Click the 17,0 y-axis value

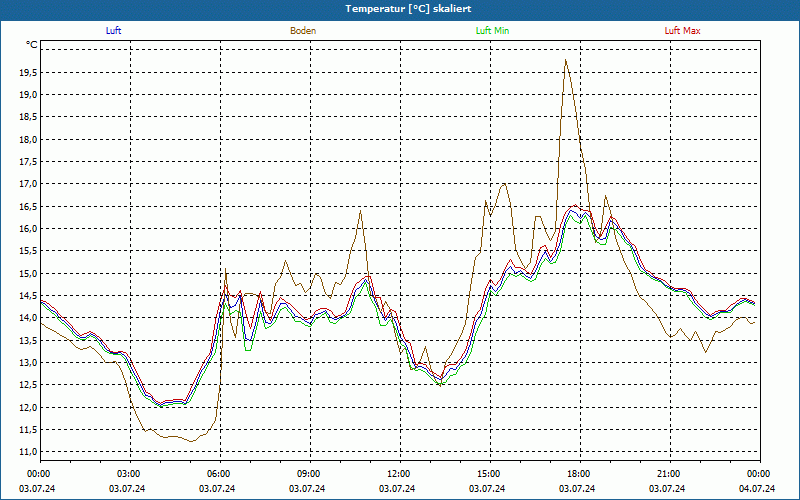click(28, 184)
